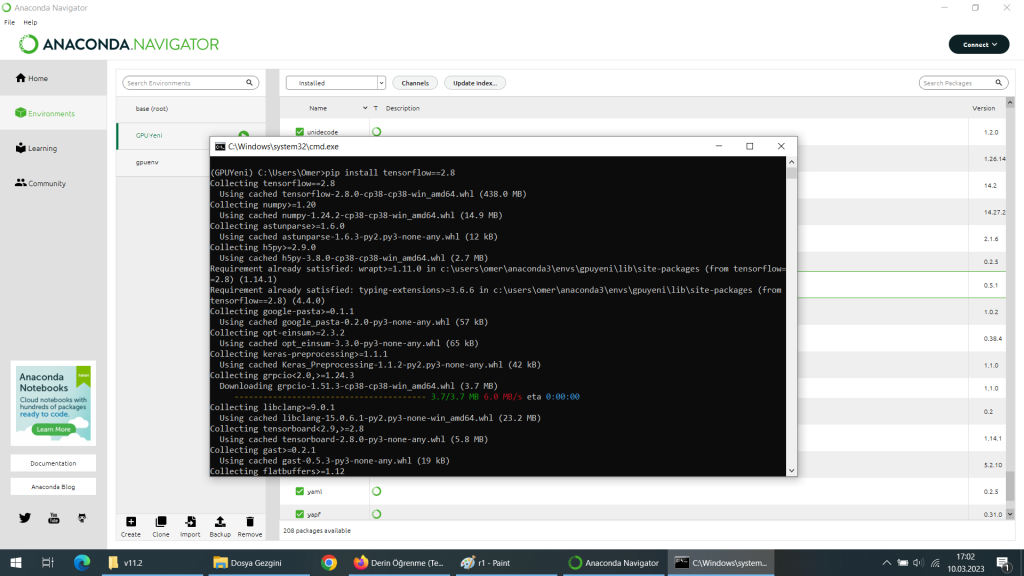Viewport: 1024px width, 576px height.
Task: Open the Installed packages filter dropdown
Action: pos(335,83)
